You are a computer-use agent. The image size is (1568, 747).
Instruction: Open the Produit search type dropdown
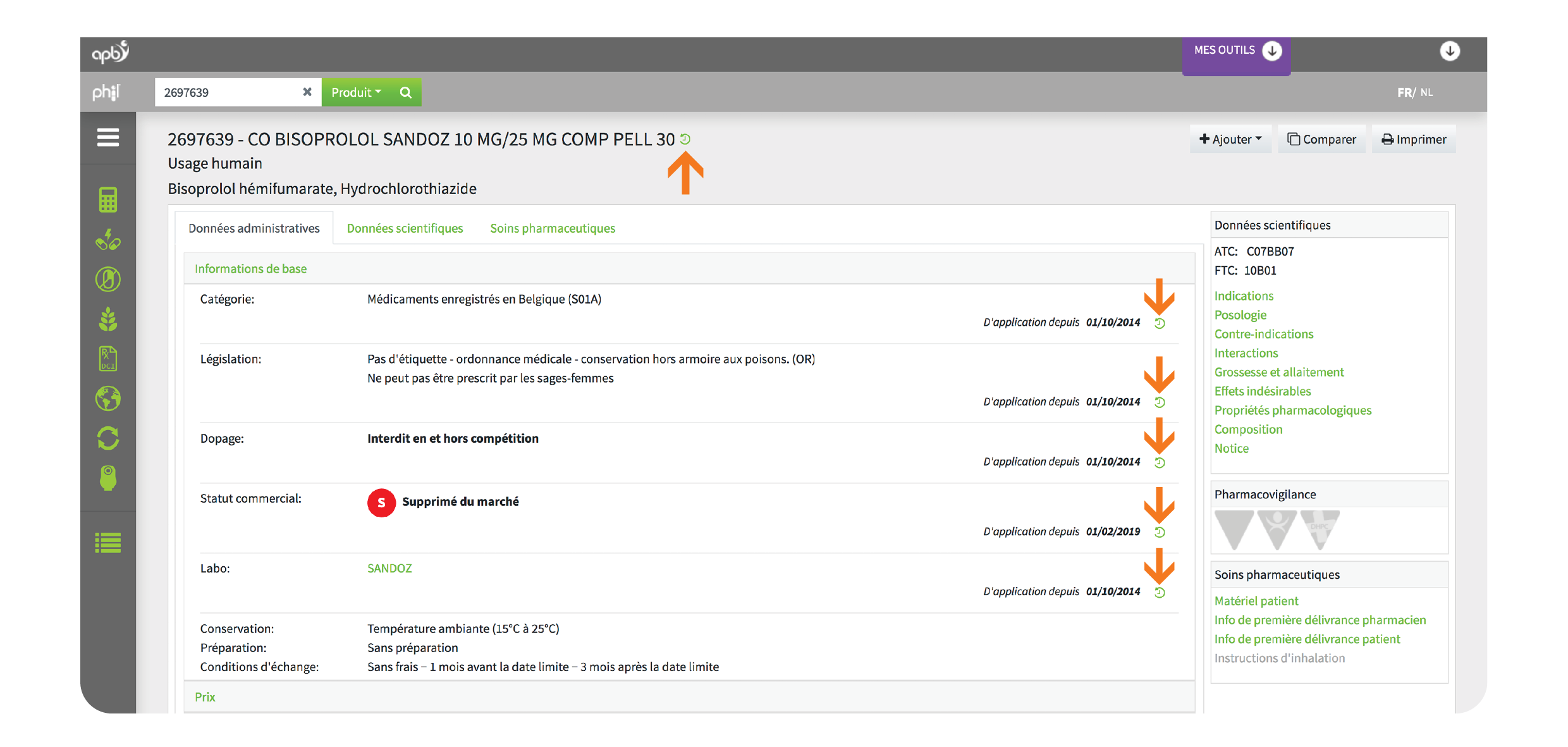[357, 92]
